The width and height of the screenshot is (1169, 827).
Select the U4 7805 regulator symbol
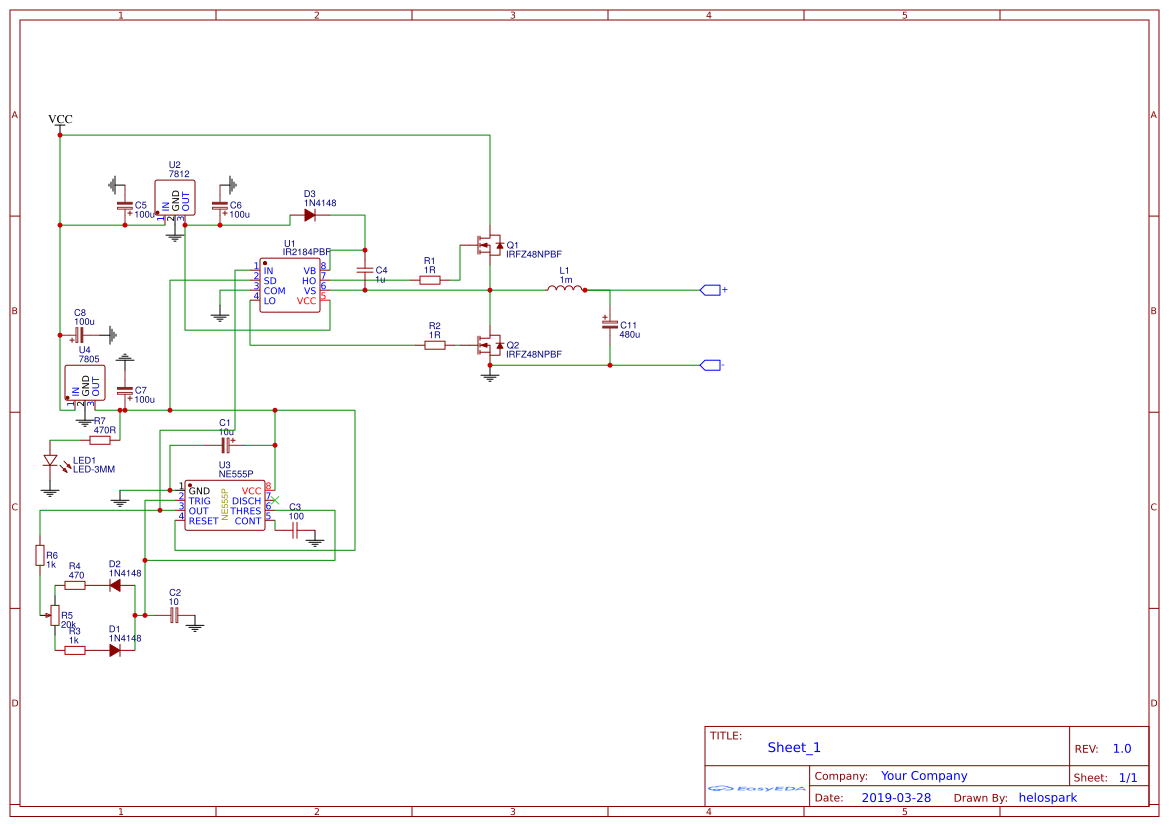pos(85,383)
